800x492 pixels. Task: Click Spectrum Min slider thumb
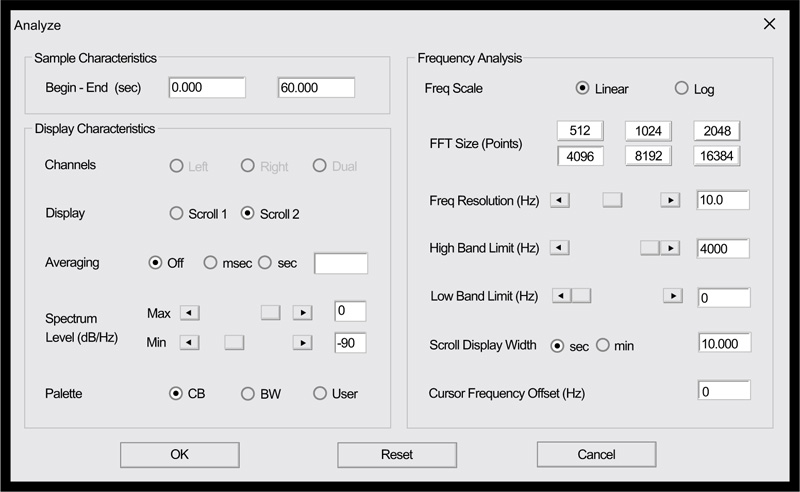pyautogui.click(x=234, y=342)
